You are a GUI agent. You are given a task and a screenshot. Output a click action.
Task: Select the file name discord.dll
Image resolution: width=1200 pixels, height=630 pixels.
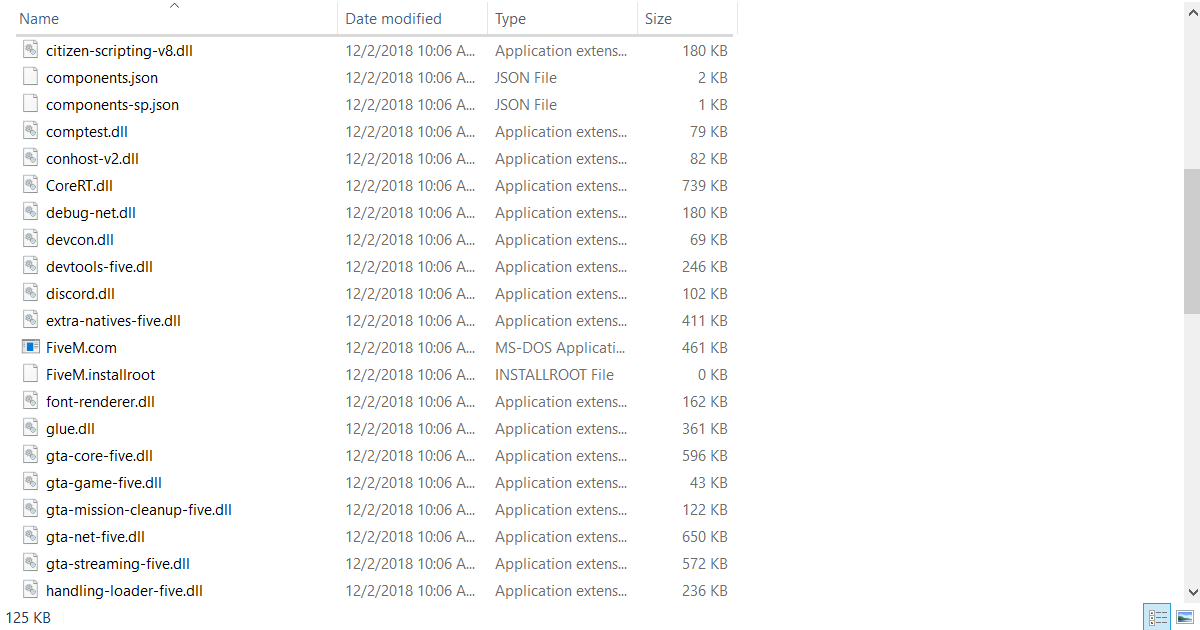coord(80,294)
